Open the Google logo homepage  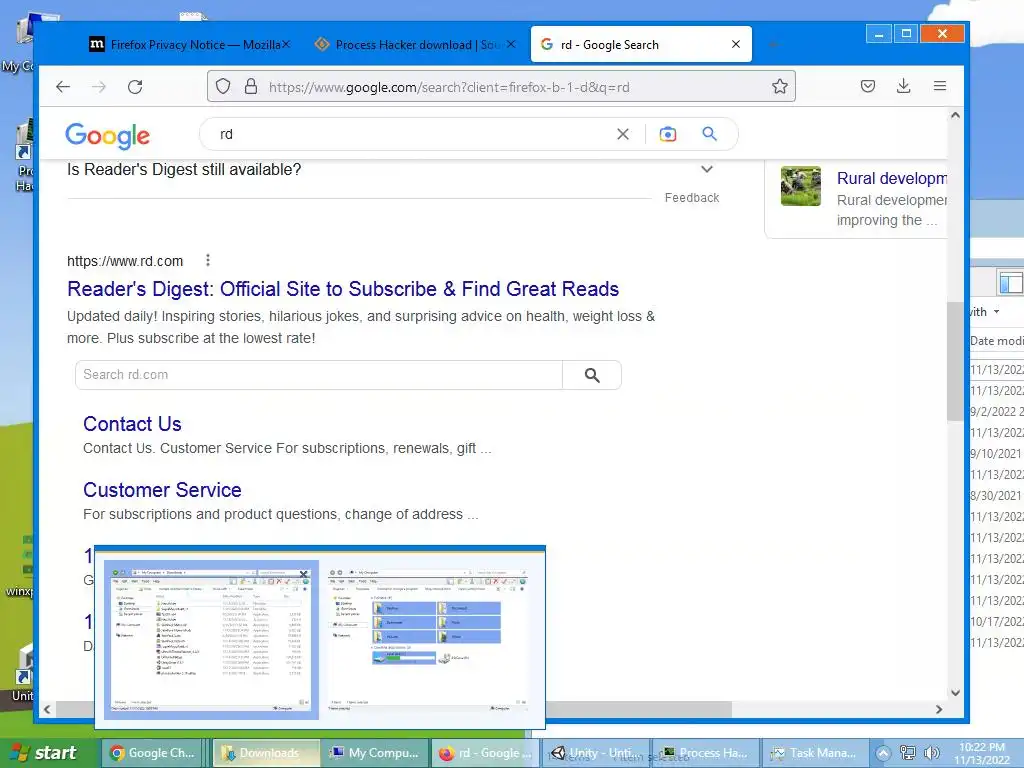pos(108,135)
